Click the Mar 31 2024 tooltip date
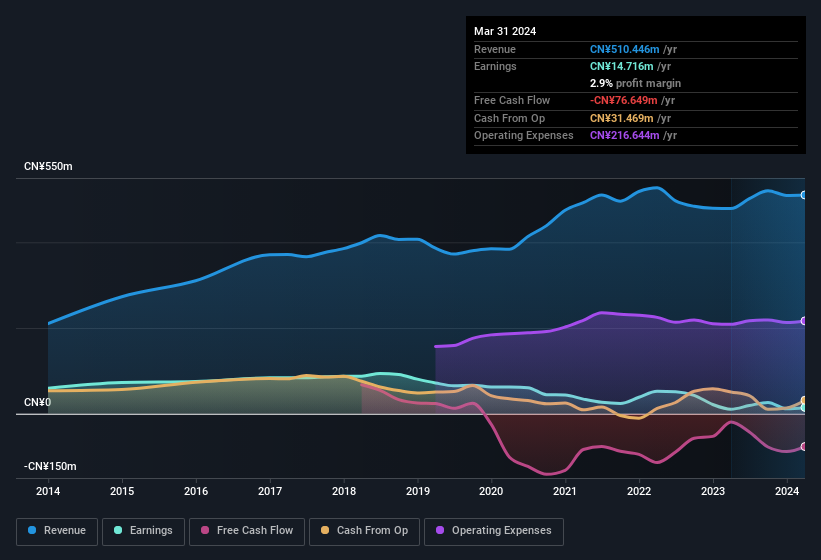821x560 pixels. (505, 31)
